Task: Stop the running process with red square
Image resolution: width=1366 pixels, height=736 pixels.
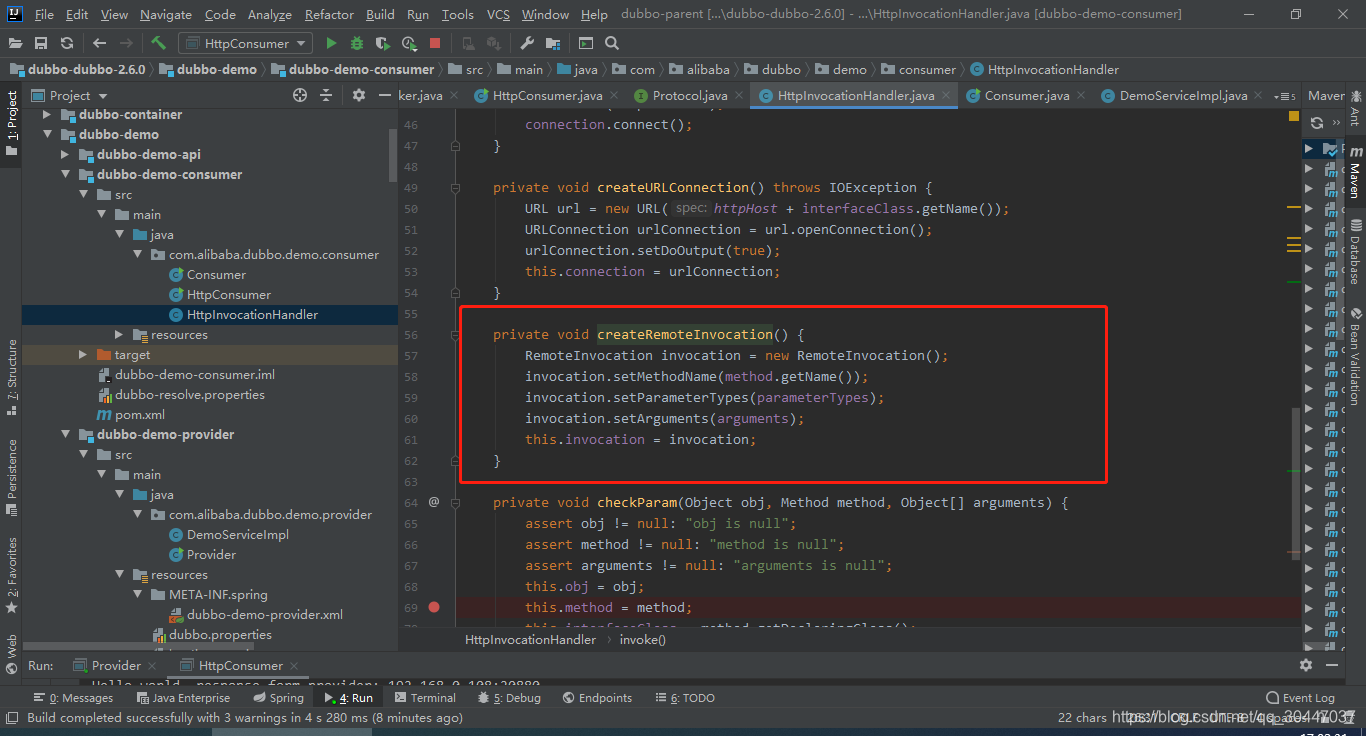Action: tap(435, 43)
